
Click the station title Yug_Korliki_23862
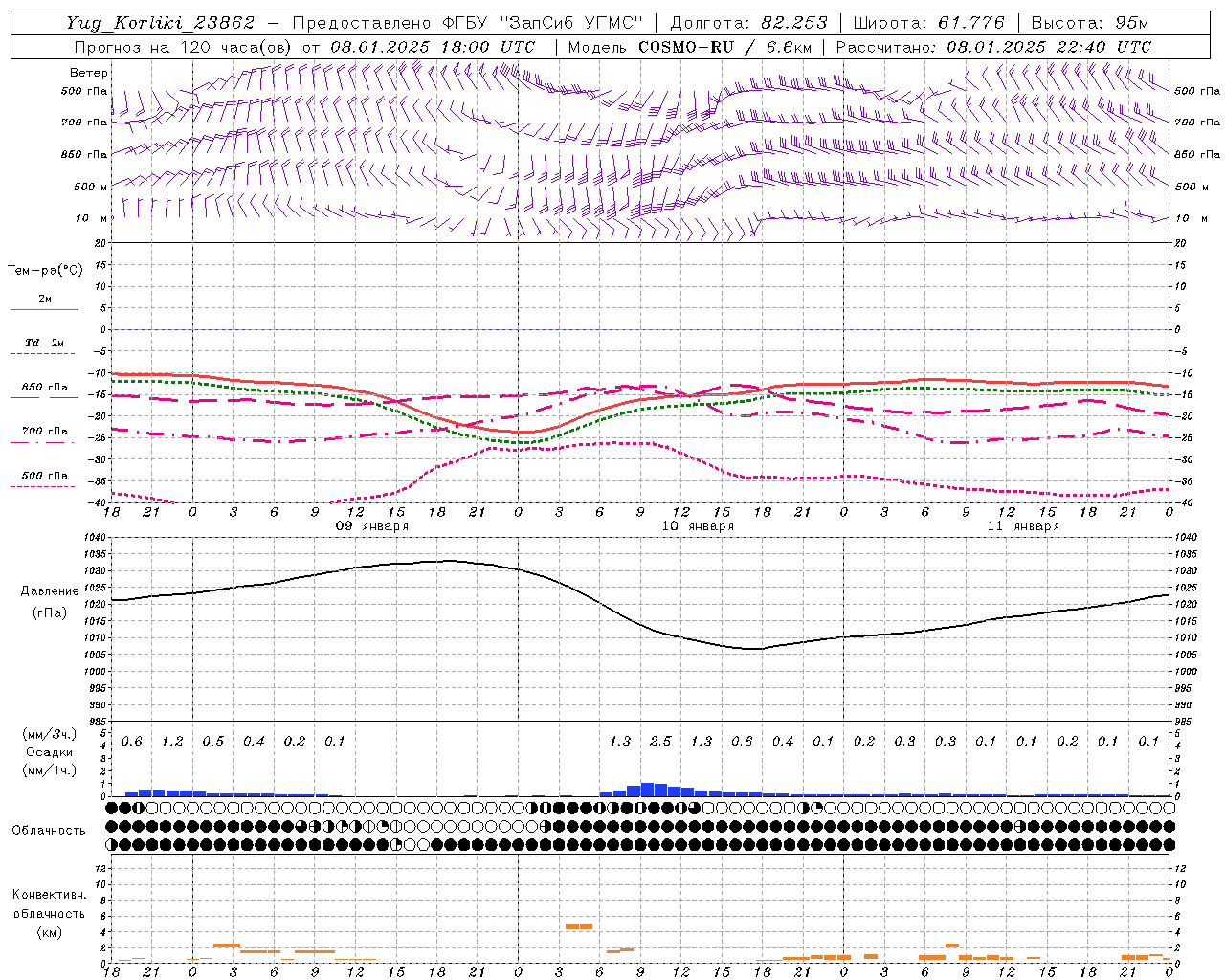pos(161,23)
